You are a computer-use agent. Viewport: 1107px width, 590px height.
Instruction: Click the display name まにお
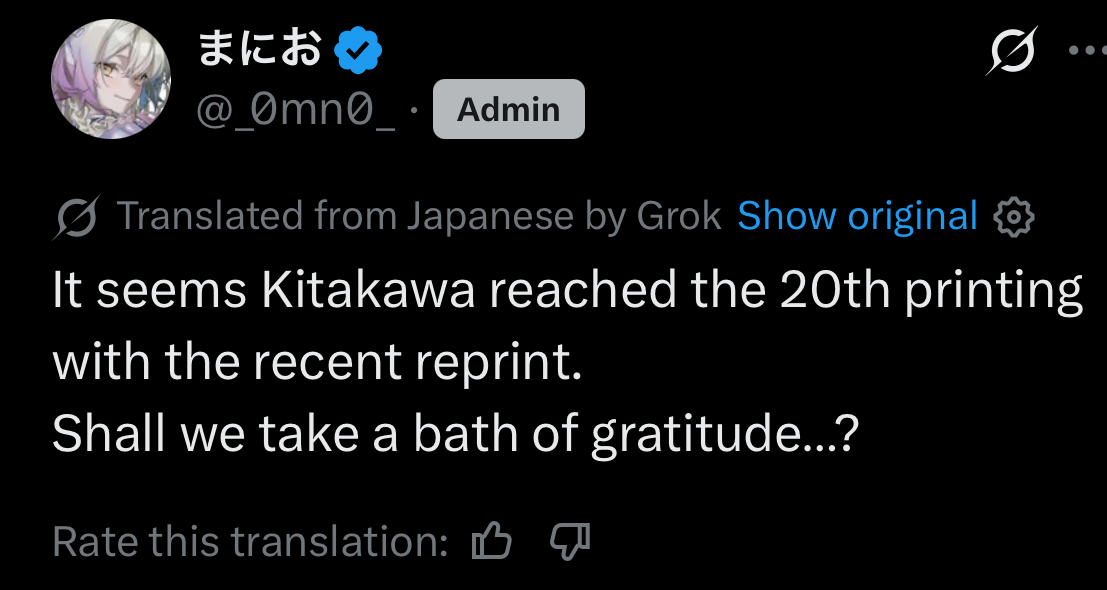click(x=259, y=48)
